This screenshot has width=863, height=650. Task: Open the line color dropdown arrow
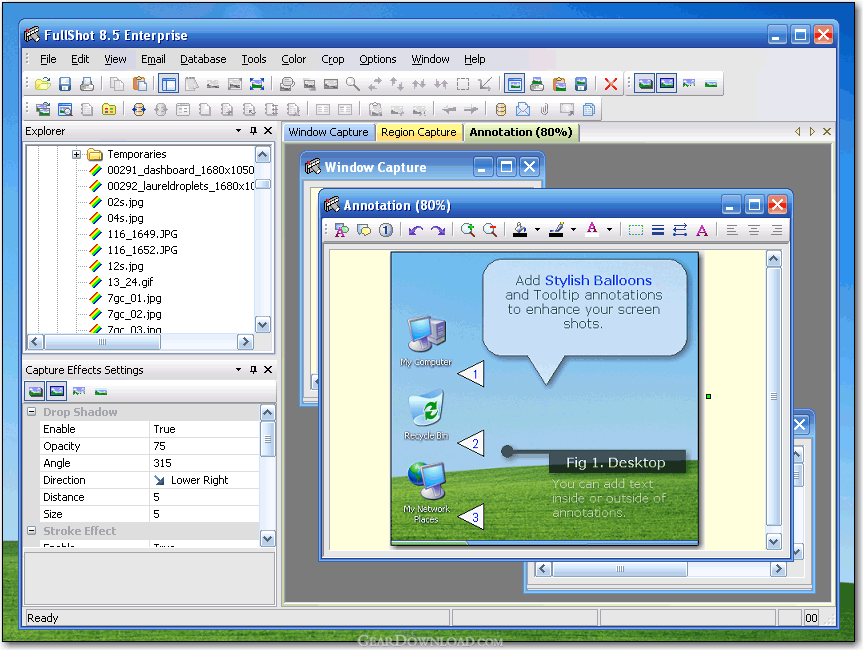[573, 230]
